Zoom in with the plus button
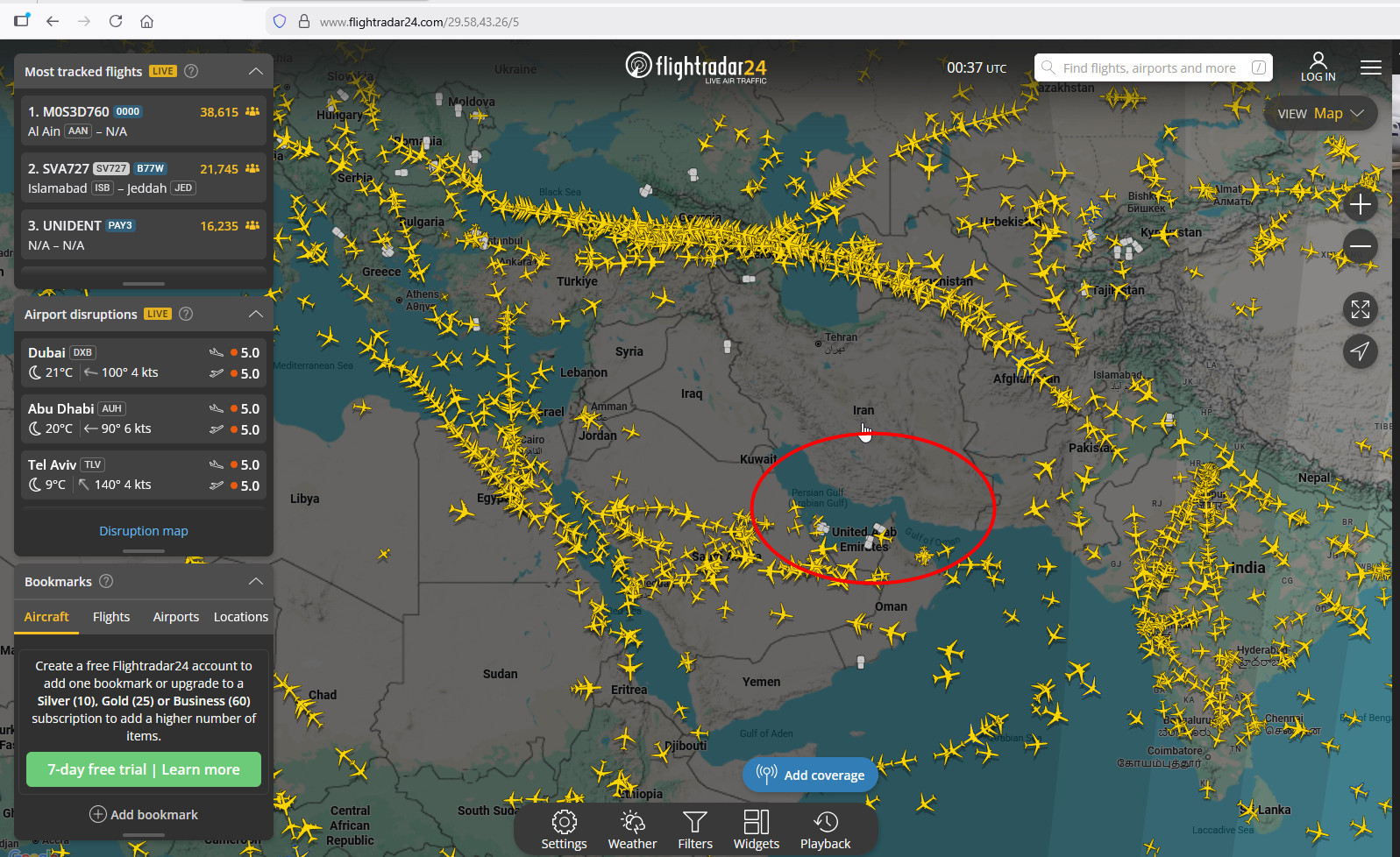 point(1361,205)
